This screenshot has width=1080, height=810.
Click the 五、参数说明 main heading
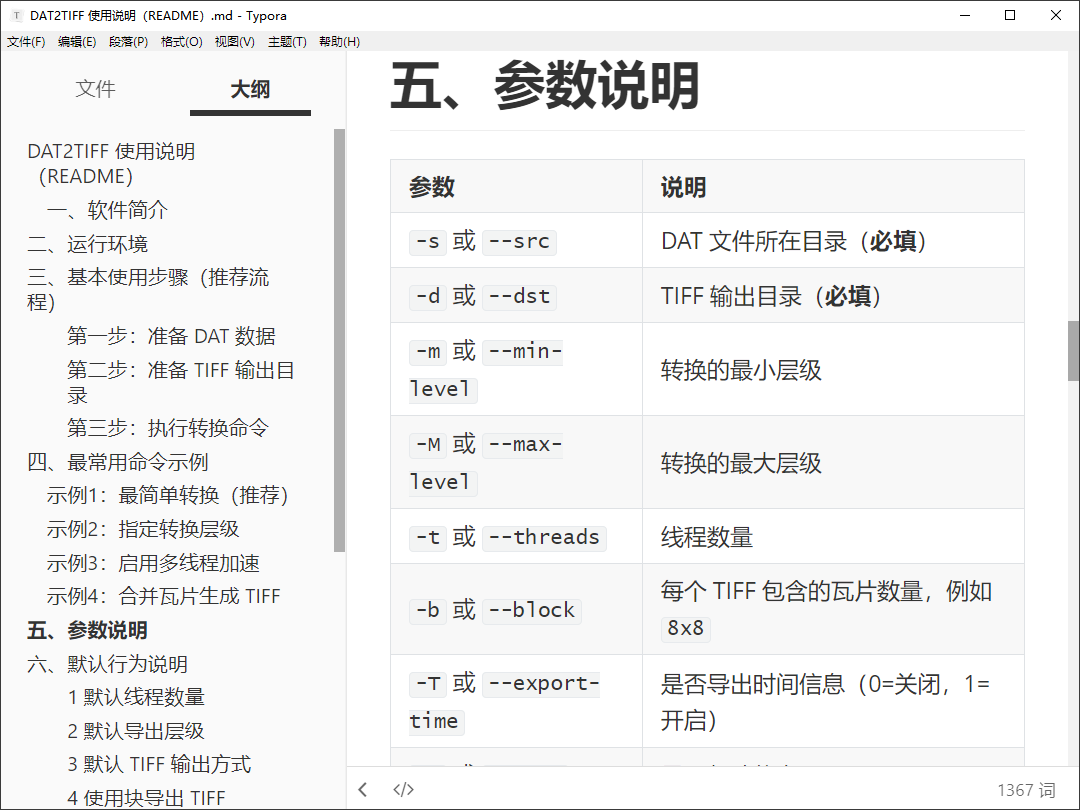tap(545, 86)
